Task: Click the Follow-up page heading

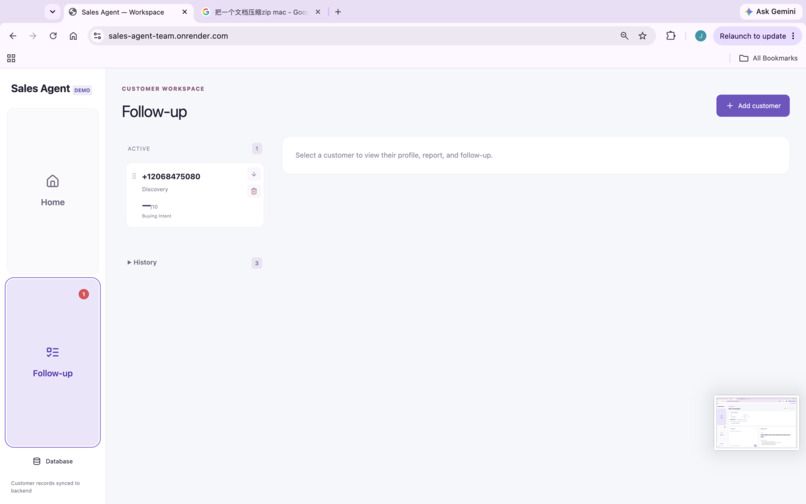Action: [154, 112]
